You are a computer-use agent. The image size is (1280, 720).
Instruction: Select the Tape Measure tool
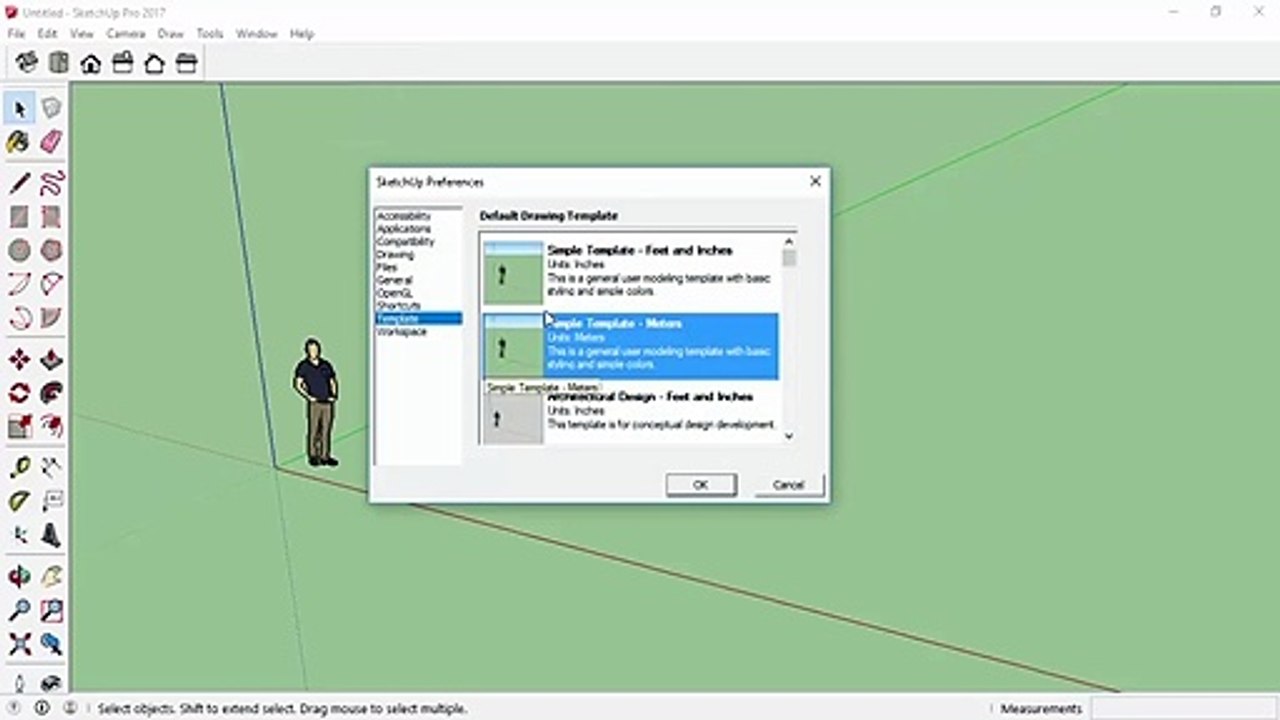click(x=19, y=467)
